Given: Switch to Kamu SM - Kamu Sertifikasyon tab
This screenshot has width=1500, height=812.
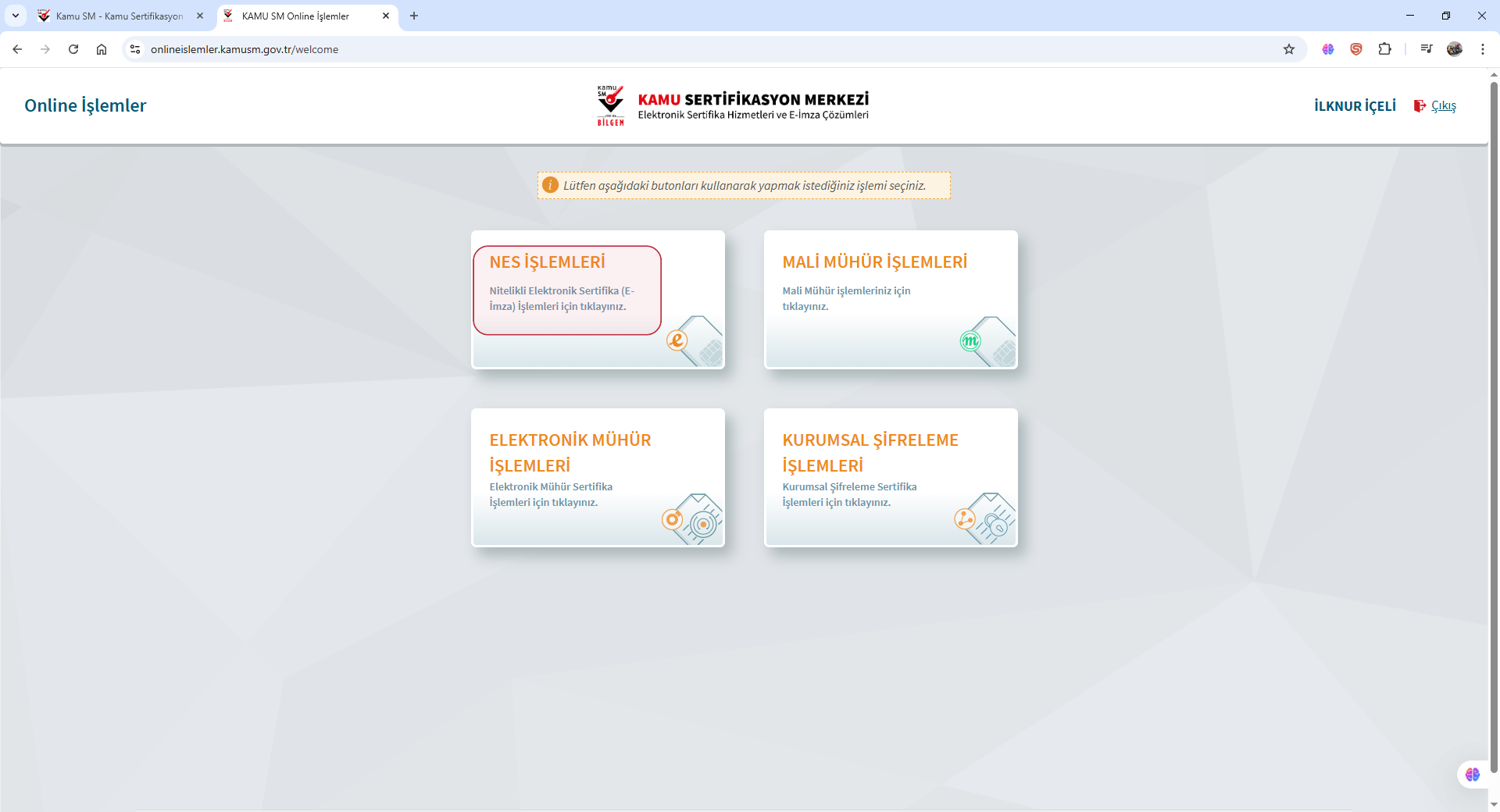Looking at the screenshot, I should coord(119,16).
